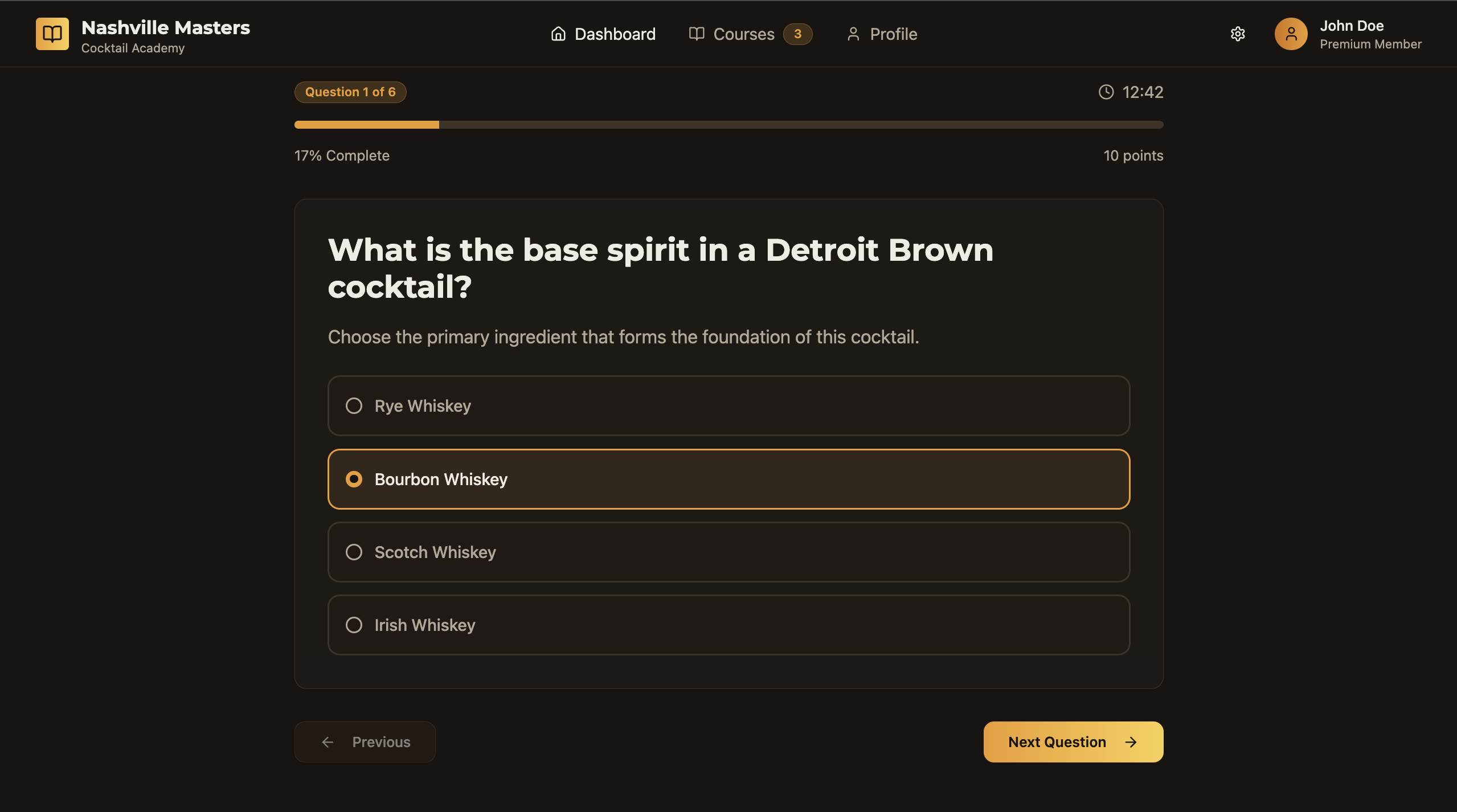
Task: Click the Previous button
Action: tap(365, 741)
